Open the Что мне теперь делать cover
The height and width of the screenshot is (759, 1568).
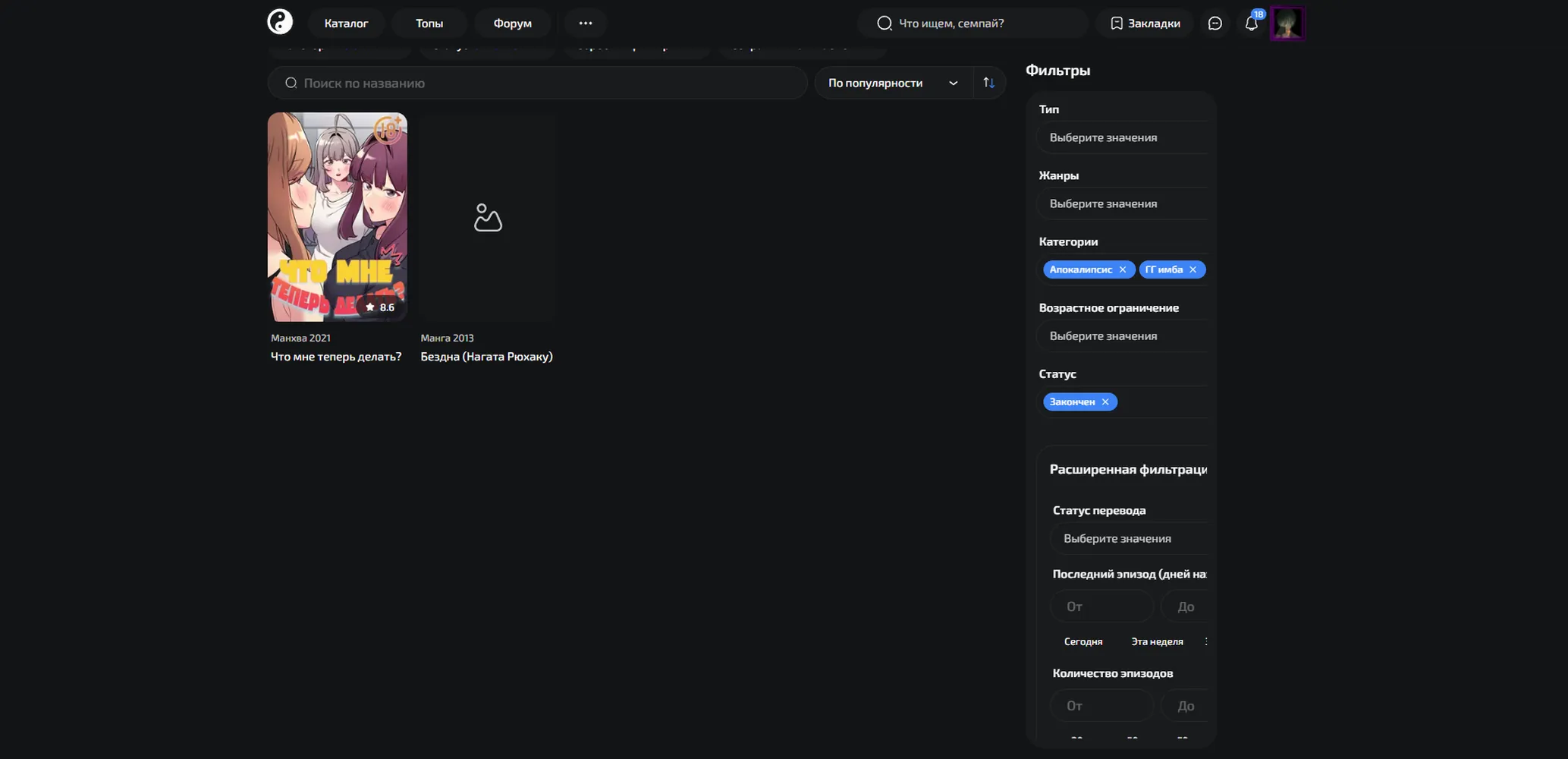pos(338,217)
